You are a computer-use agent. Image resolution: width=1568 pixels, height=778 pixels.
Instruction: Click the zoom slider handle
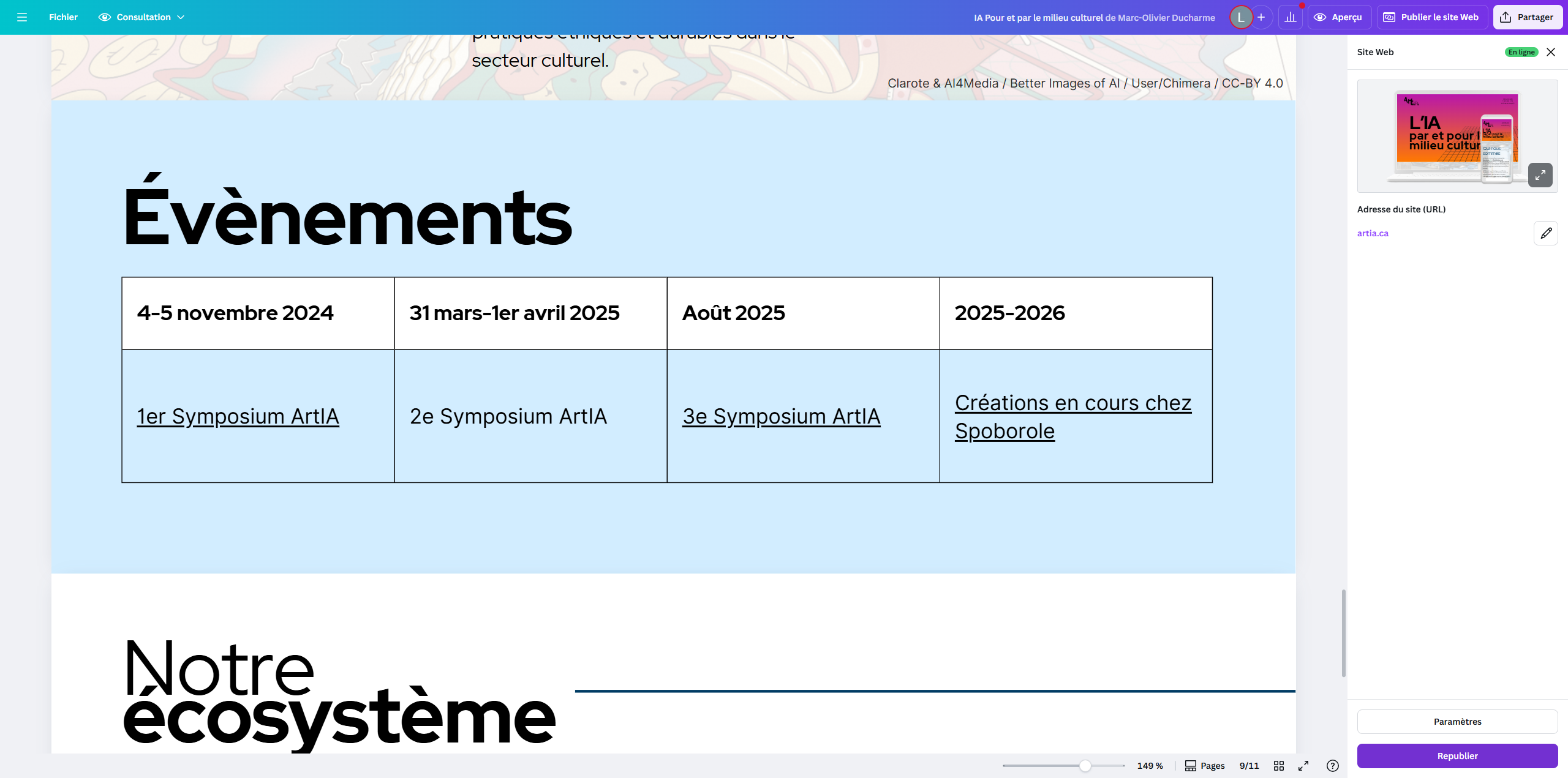pyautogui.click(x=1085, y=766)
